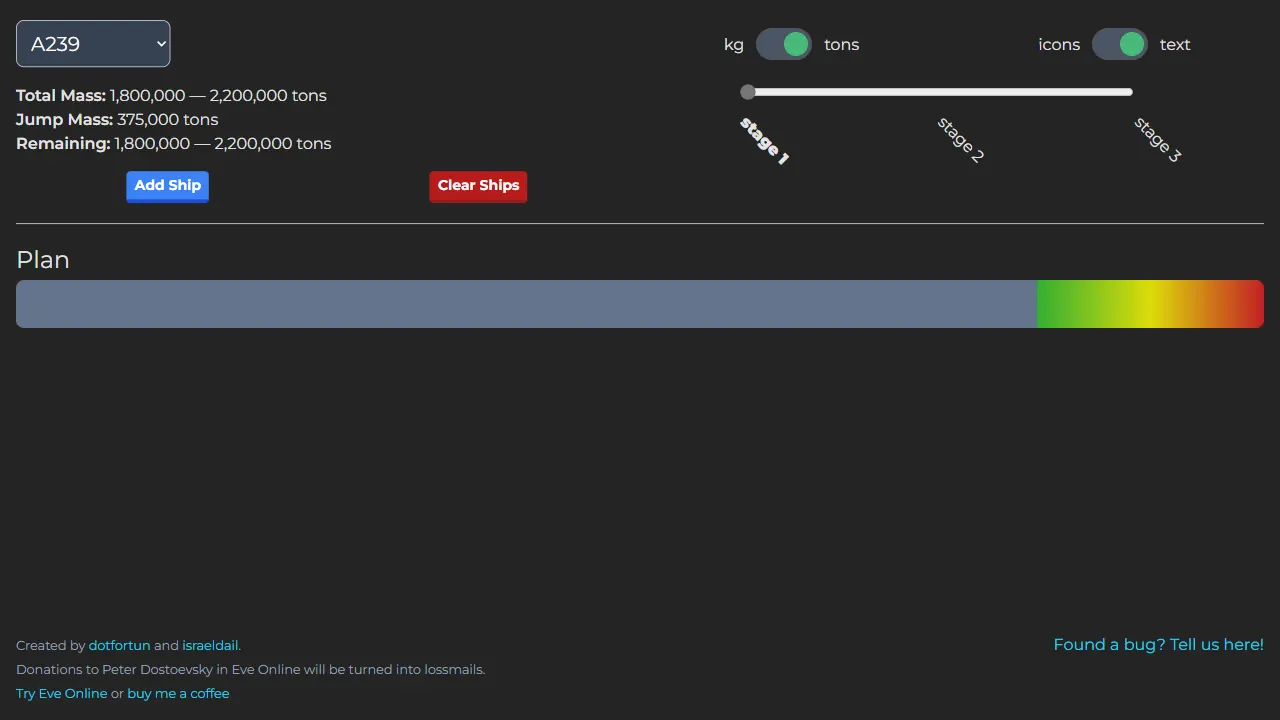Toggle the kg/tons unit switch
Image resolution: width=1280 pixels, height=720 pixels.
pos(784,44)
